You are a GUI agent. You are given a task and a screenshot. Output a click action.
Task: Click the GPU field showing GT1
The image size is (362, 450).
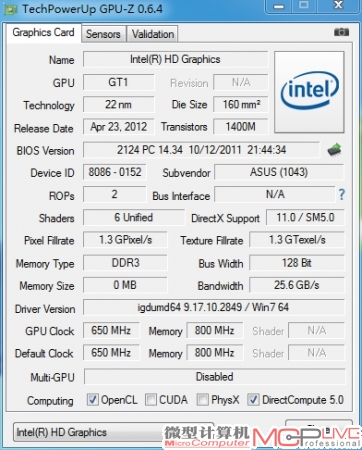click(118, 82)
